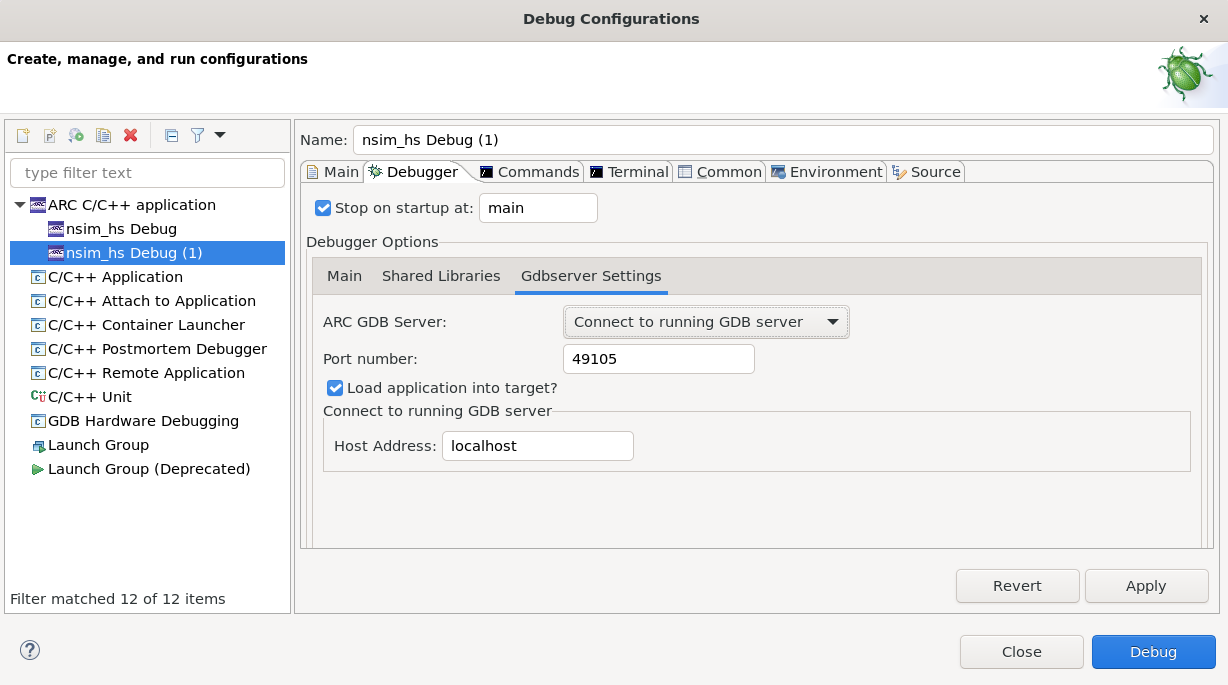
Task: Collapse the ARC C/C++ application tree node
Action: pos(19,204)
